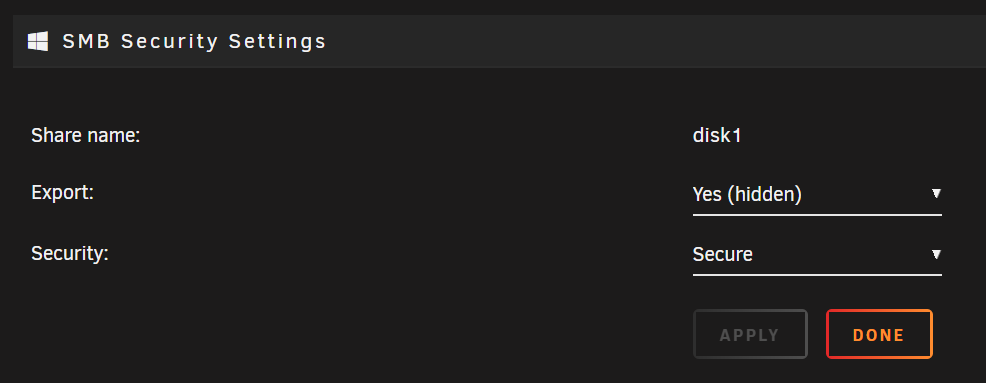The height and width of the screenshot is (383, 986).
Task: Click the "Export:" field label
Action: click(x=62, y=192)
